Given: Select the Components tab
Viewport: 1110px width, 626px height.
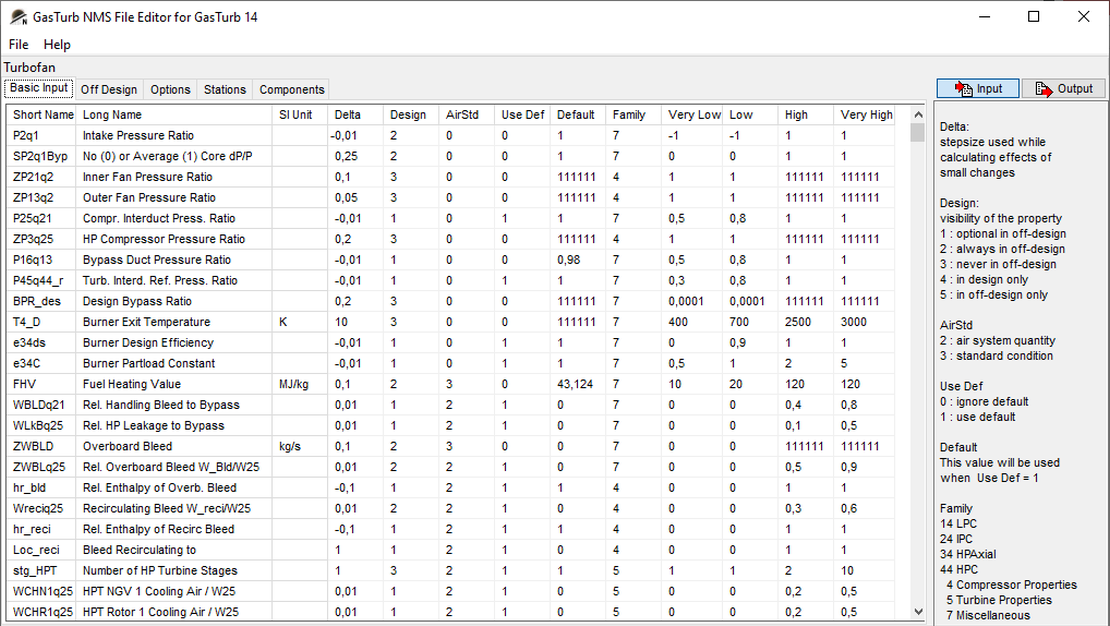Looking at the screenshot, I should point(292,89).
